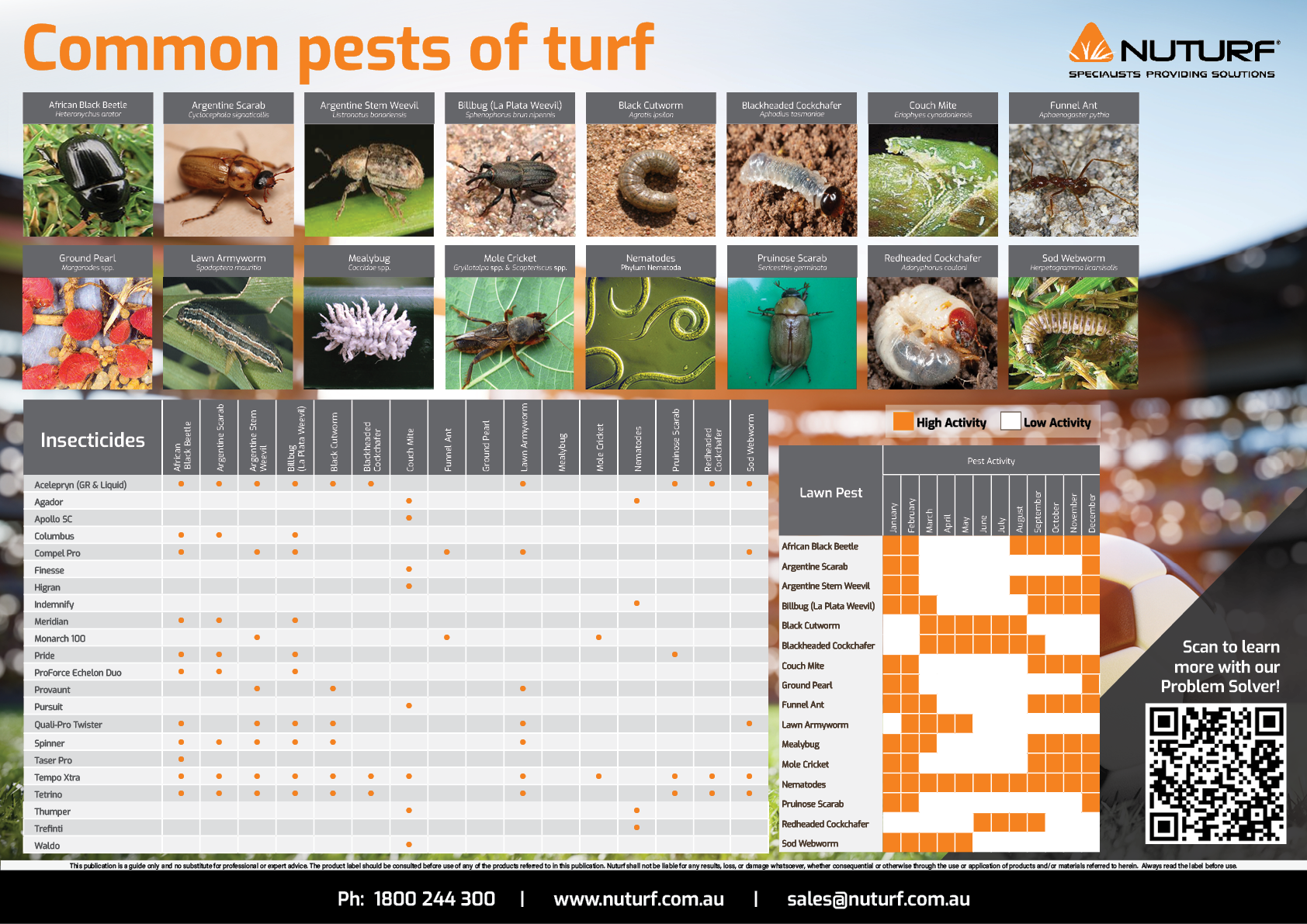Select the Tempo Xtra insecticide row label
This screenshot has width=1307, height=924.
coord(57,777)
